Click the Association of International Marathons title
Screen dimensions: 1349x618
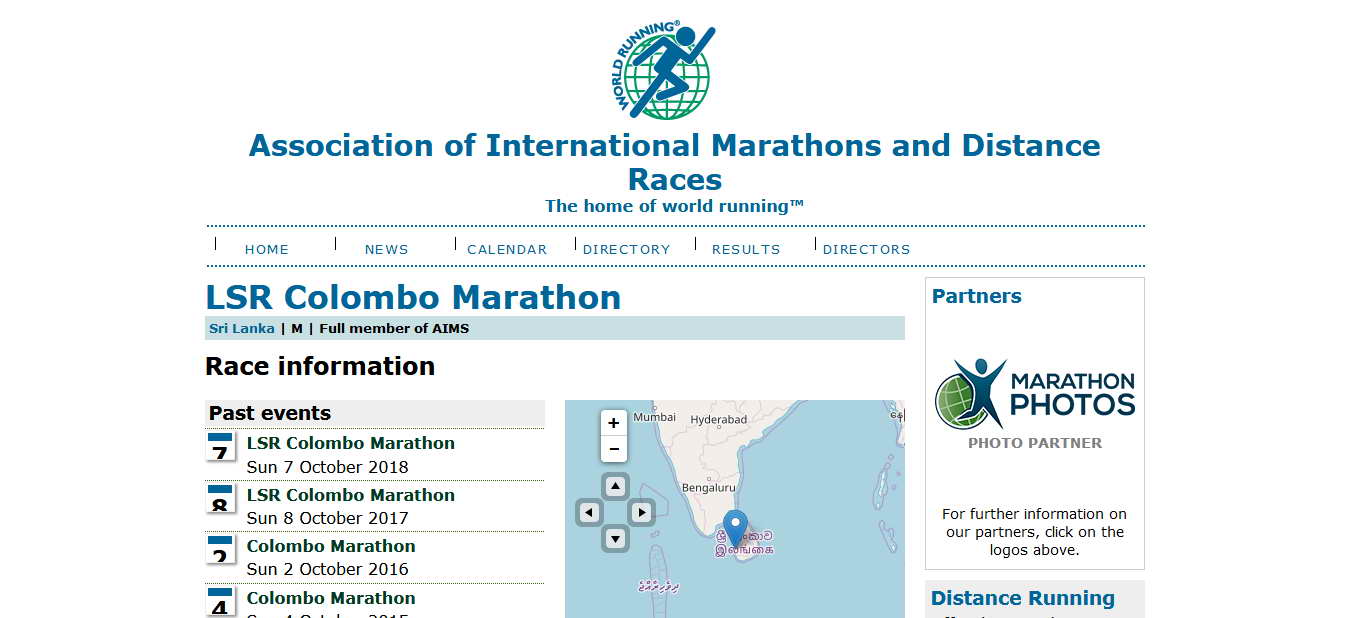[x=675, y=162]
